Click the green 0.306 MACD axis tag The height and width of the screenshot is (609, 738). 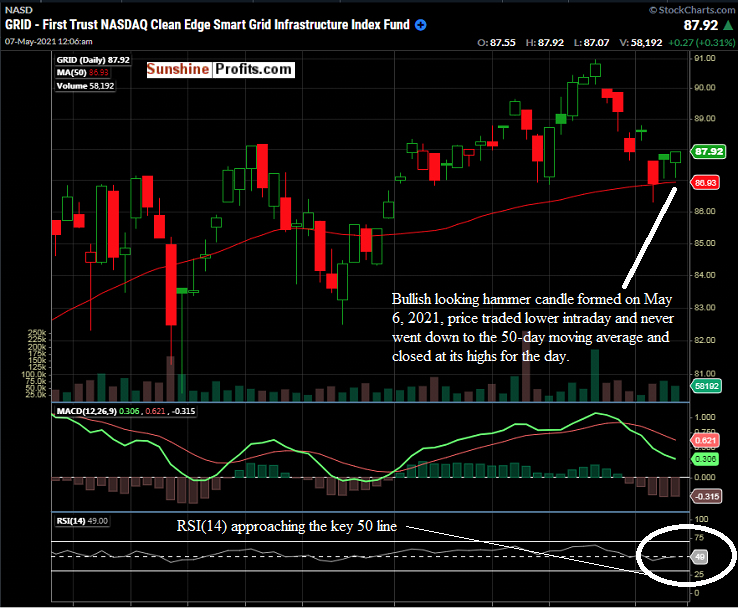tap(705, 459)
